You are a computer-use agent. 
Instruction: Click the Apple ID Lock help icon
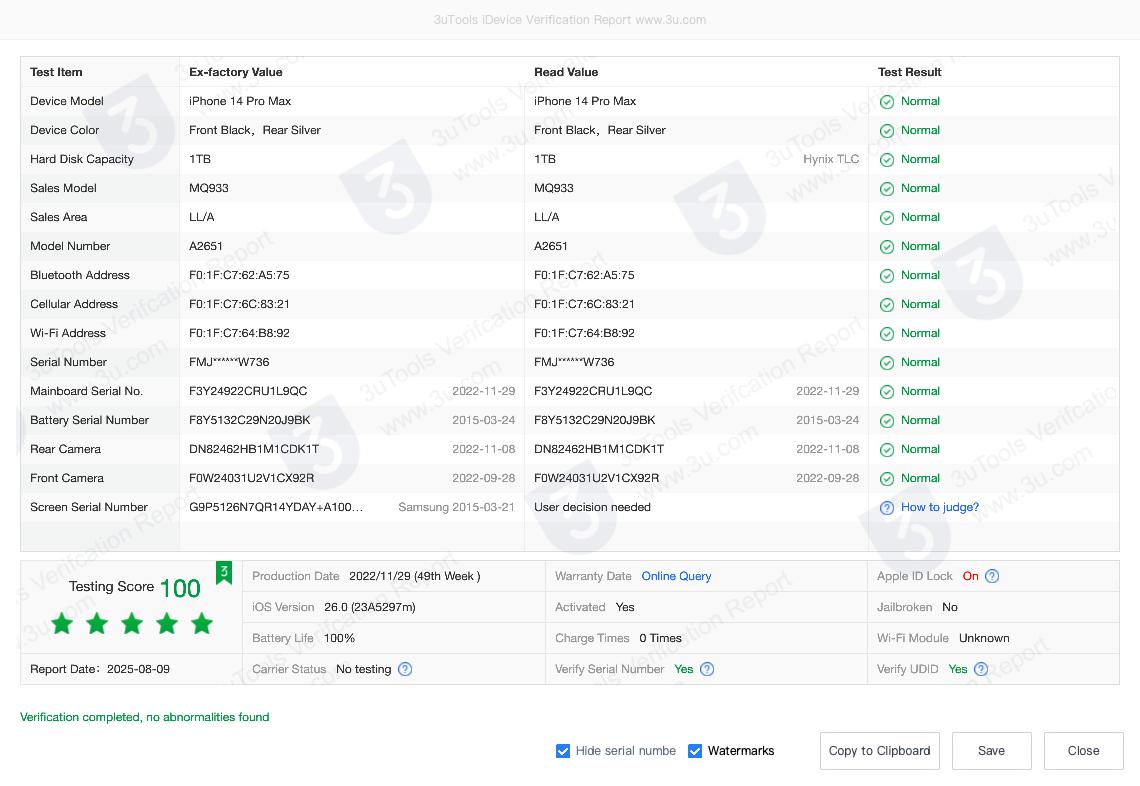pyautogui.click(x=992, y=576)
